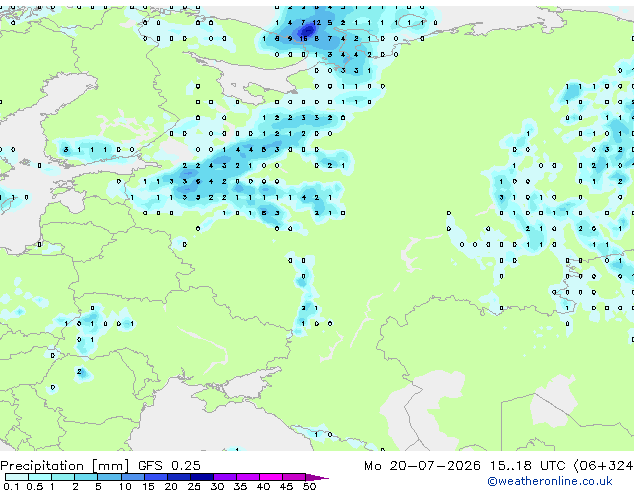Click the "(06+324" forecast run text
Screen dimensions: 634x490
[603, 466]
